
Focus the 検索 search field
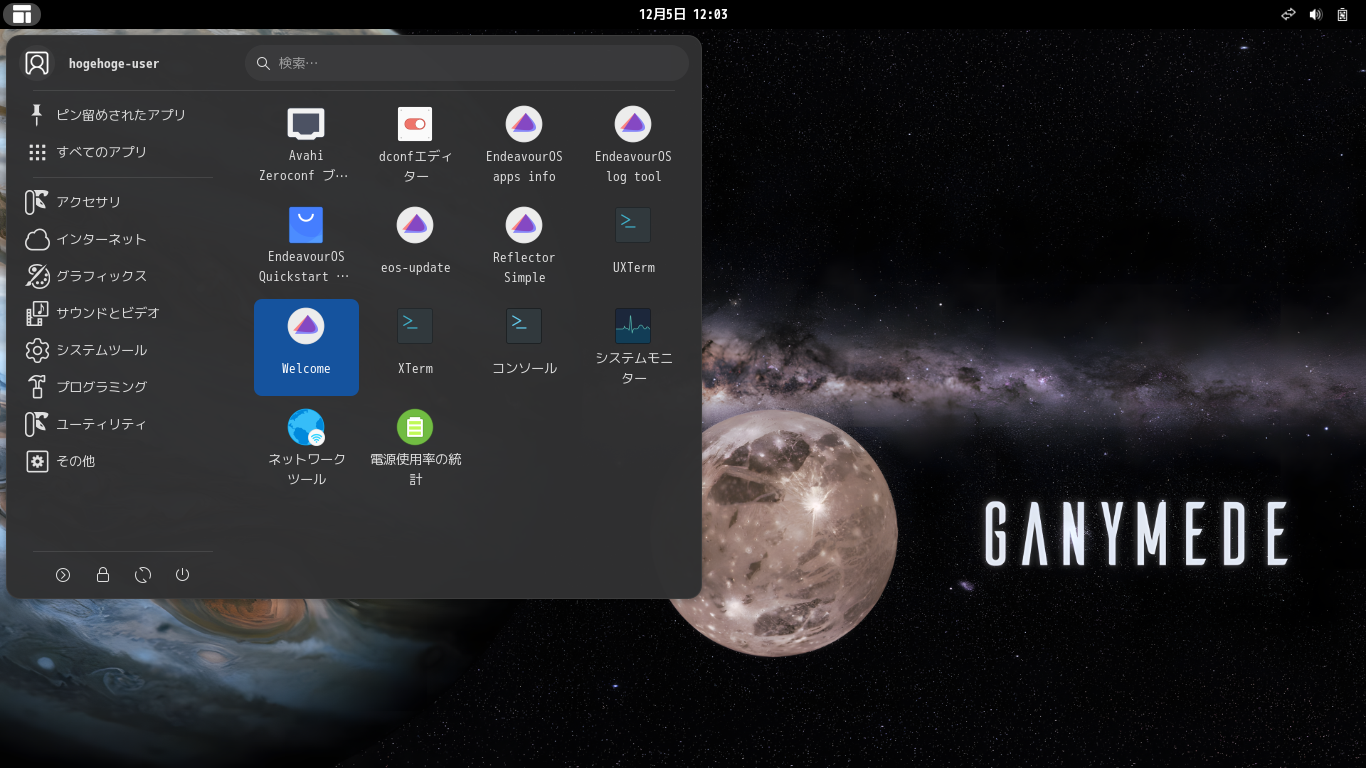tap(467, 63)
